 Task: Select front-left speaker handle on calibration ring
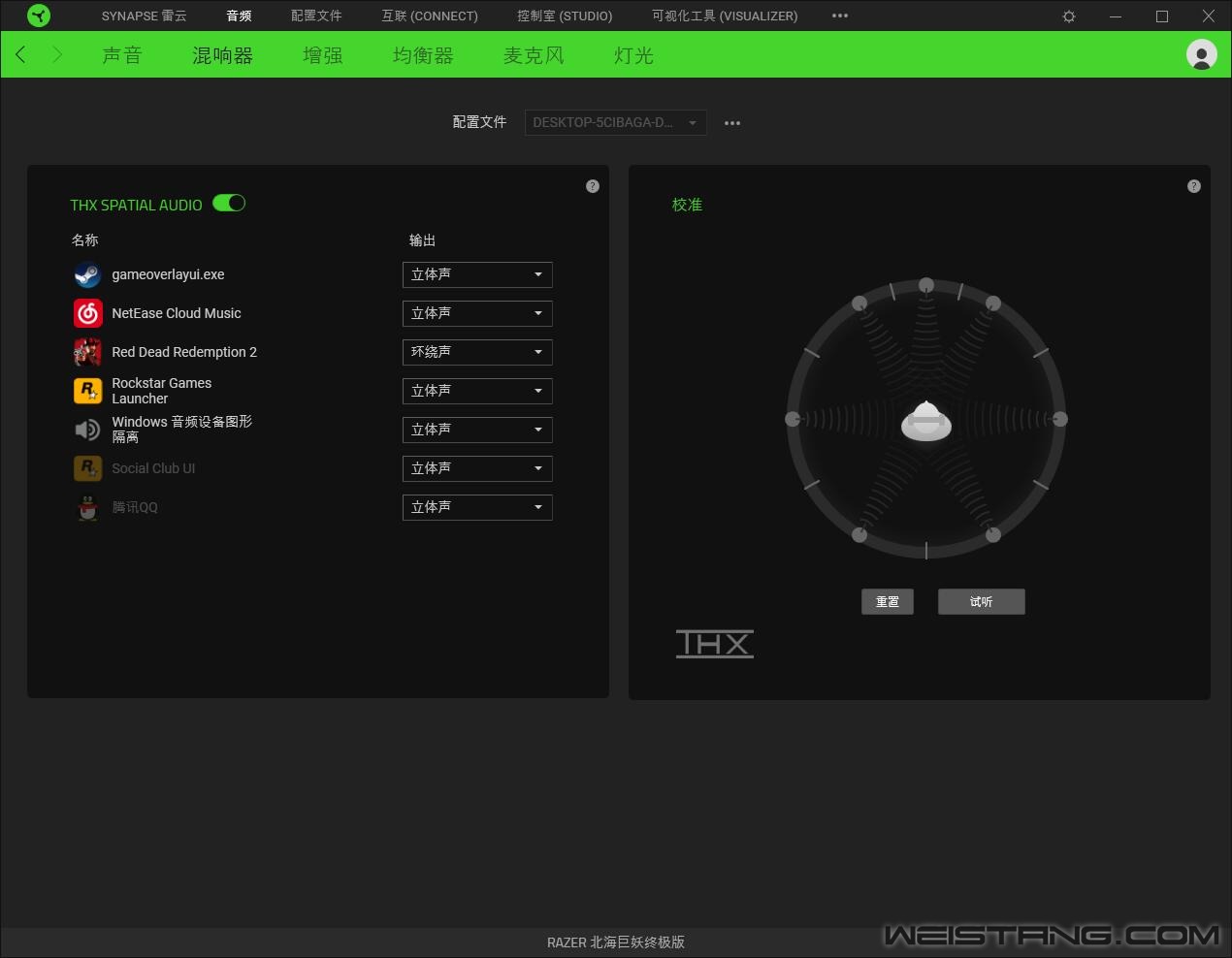click(859, 303)
